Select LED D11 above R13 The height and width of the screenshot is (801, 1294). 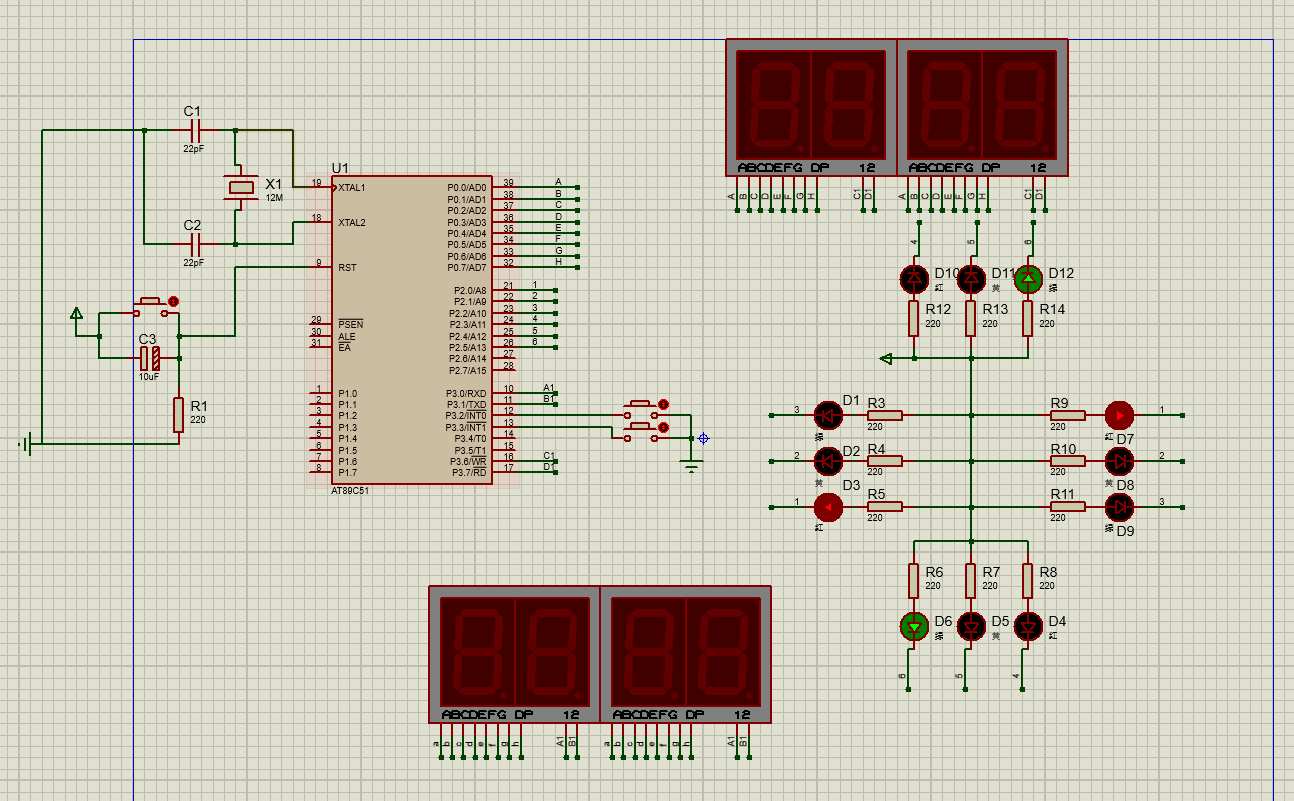point(971,278)
